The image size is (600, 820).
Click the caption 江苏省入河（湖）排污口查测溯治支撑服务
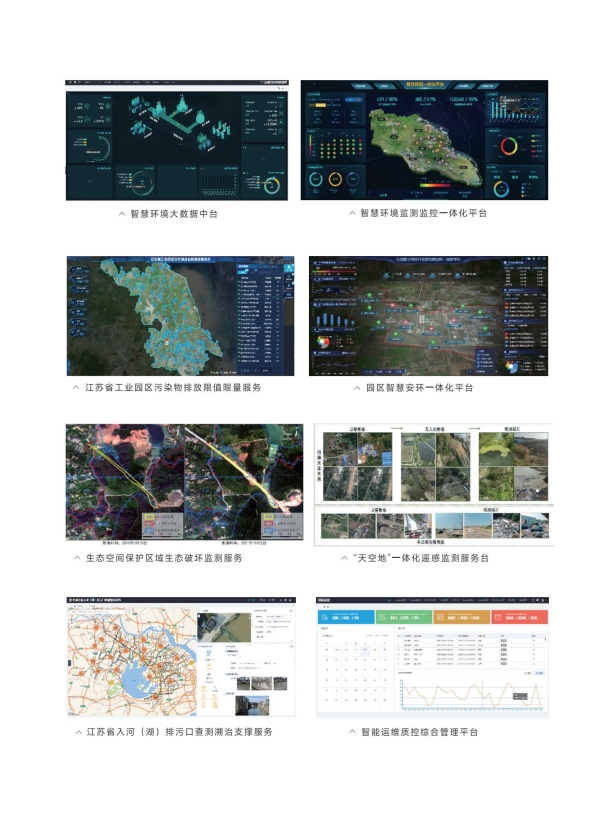(179, 732)
